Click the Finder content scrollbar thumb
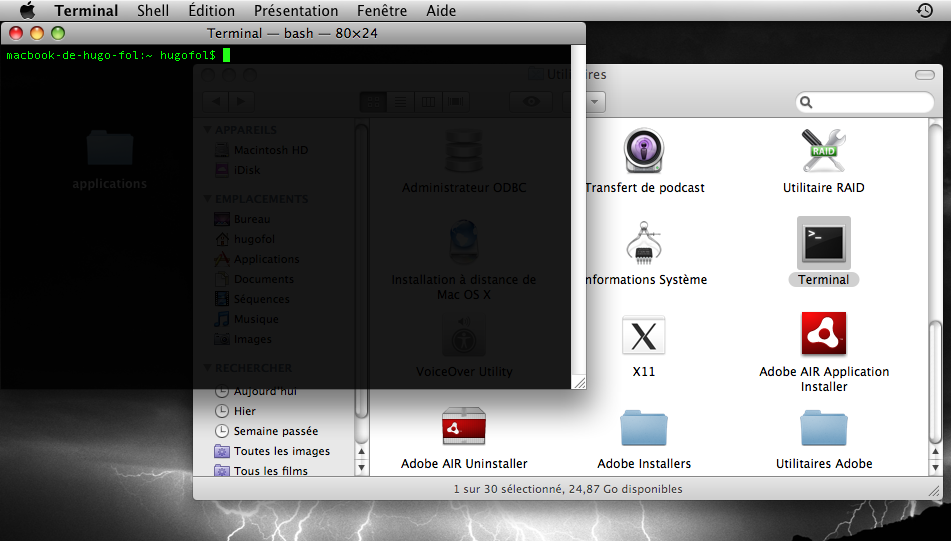951x541 pixels. point(935,382)
